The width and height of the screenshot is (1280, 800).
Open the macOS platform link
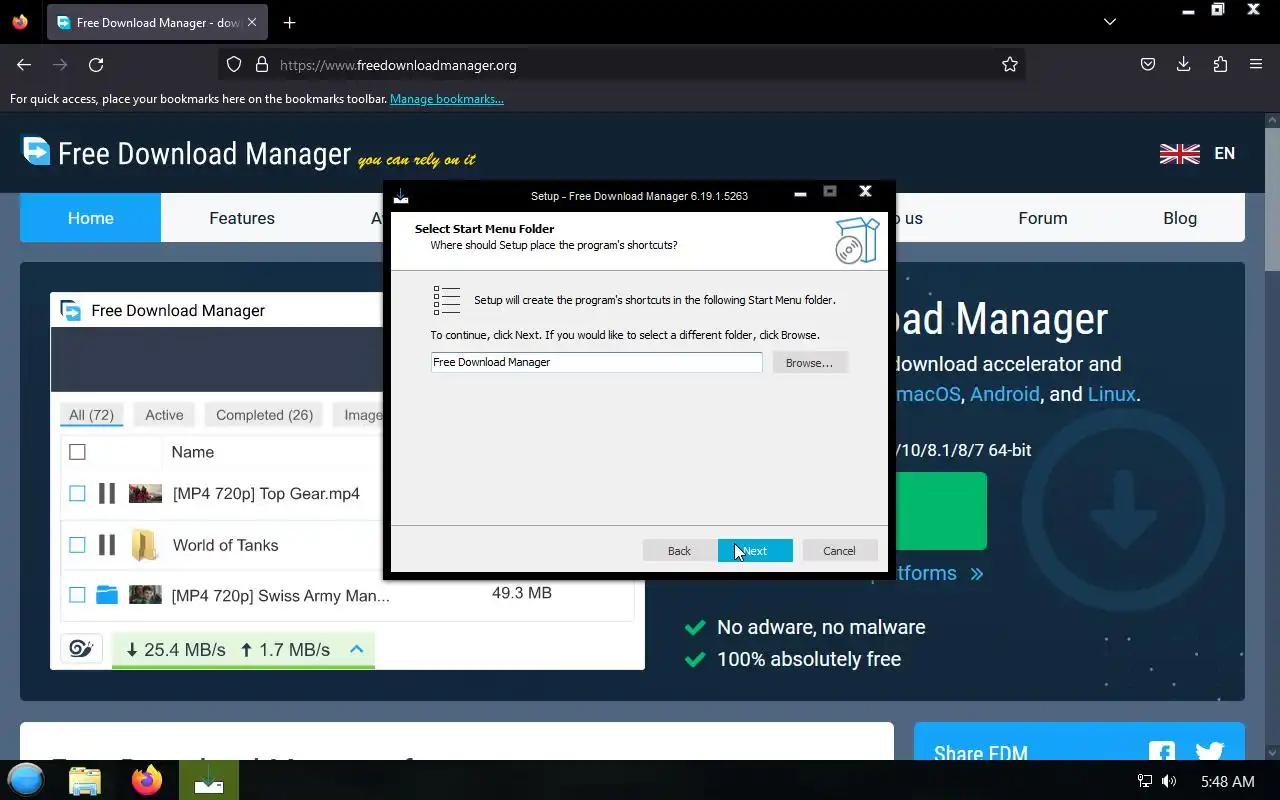[x=928, y=394]
